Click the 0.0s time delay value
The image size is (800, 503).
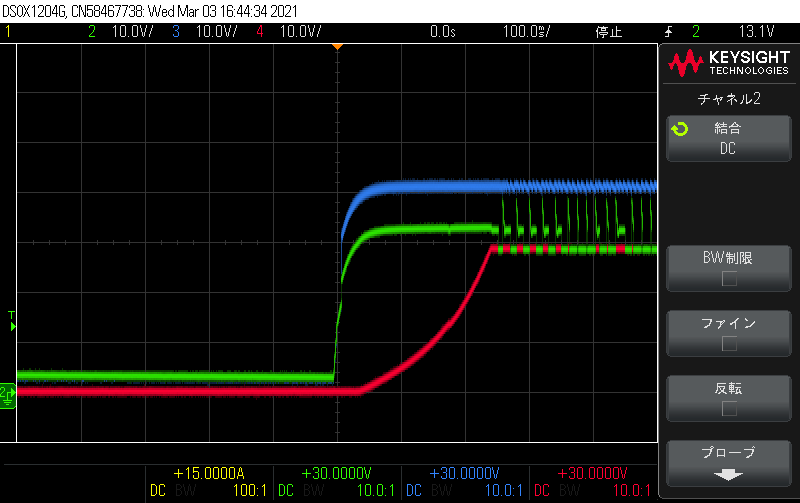[x=442, y=32]
